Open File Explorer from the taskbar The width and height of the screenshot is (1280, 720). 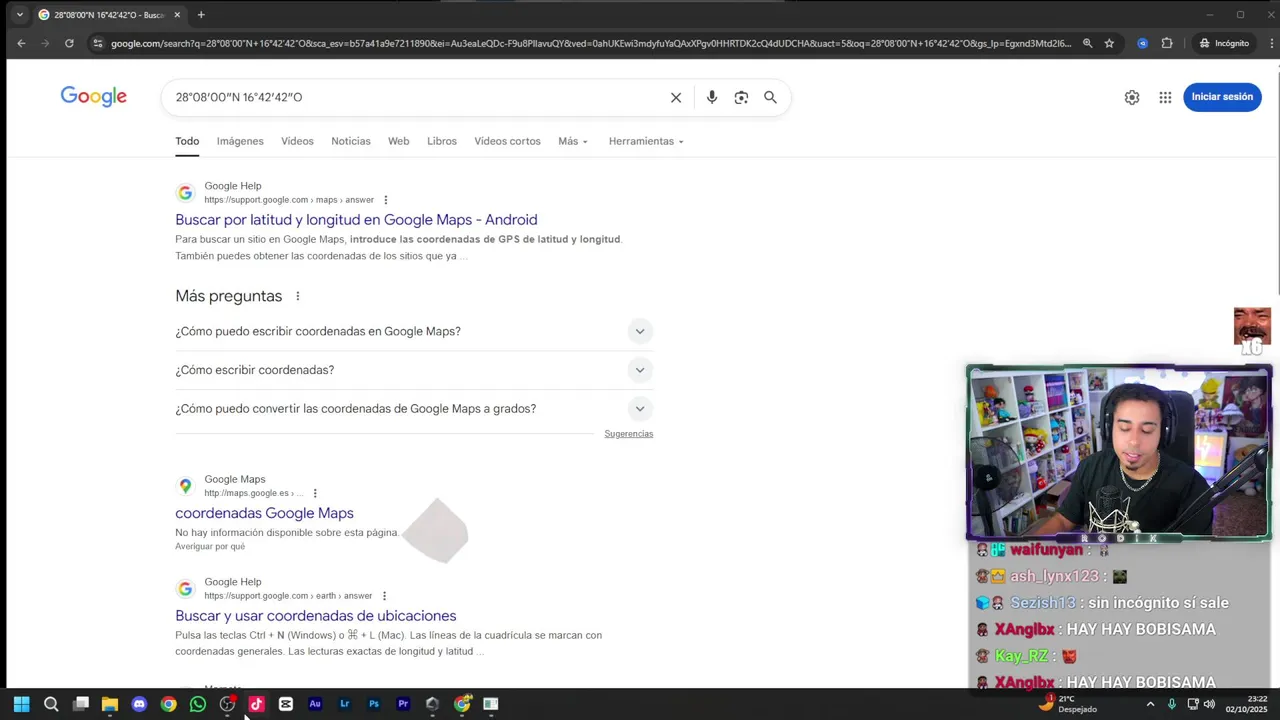[110, 704]
